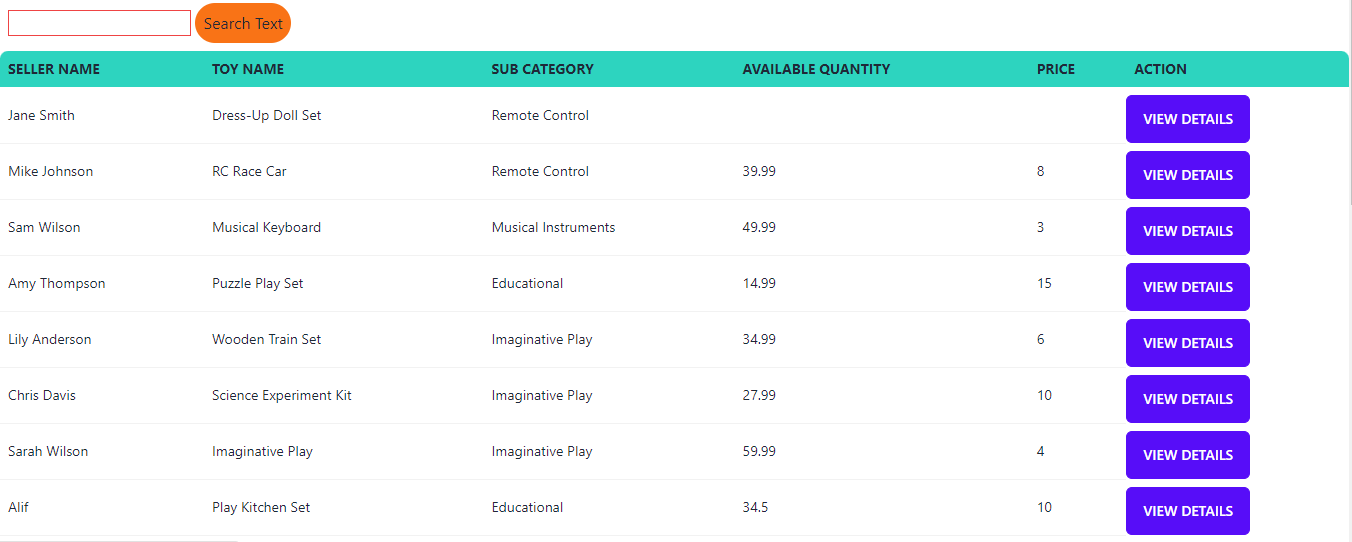This screenshot has width=1352, height=542.
Task: Open details for Puzzle Play Set
Action: click(x=1187, y=287)
